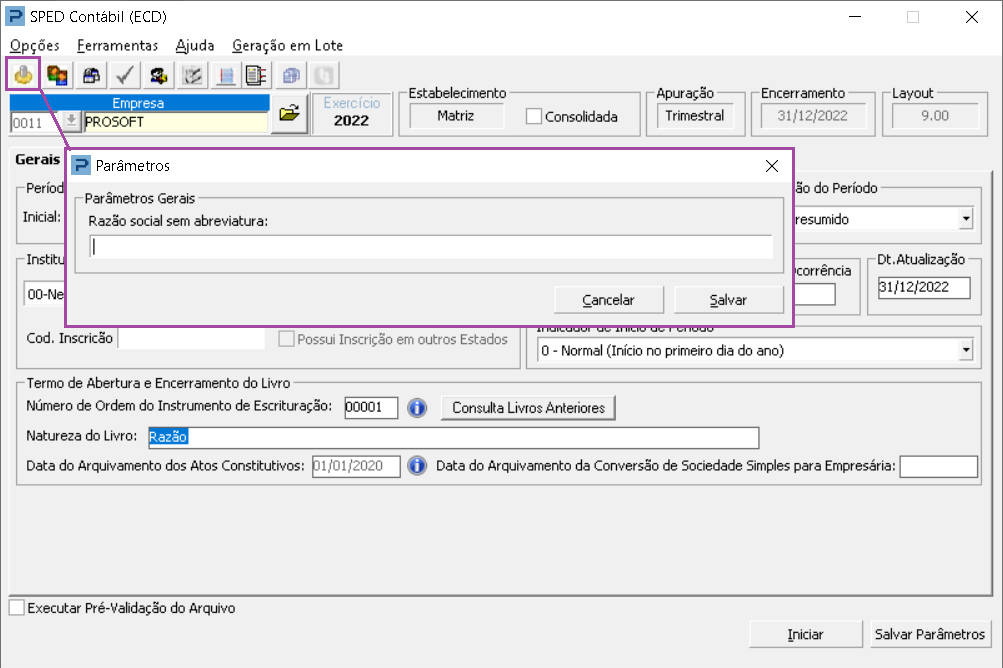Open the dropdown arrow beside 'resumido'
This screenshot has height=668, width=1003.
[966, 219]
